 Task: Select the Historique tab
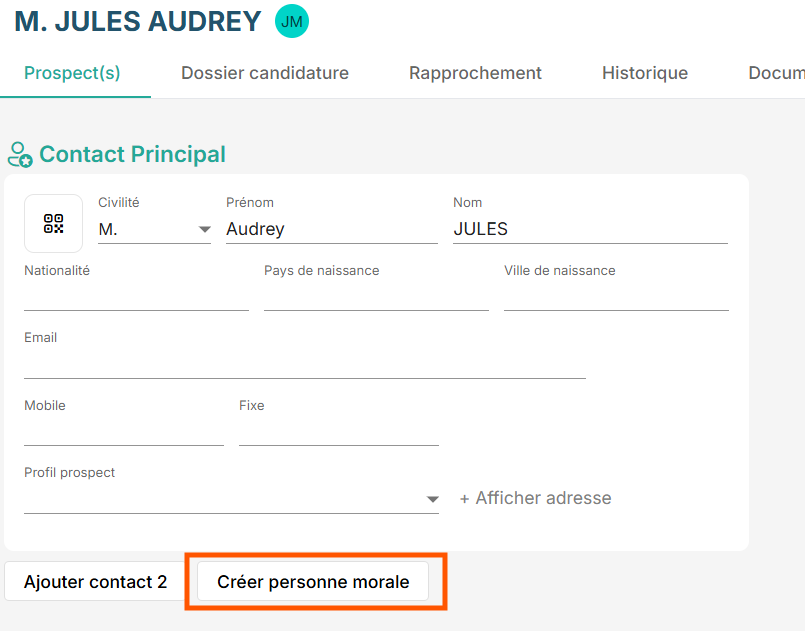pos(645,73)
